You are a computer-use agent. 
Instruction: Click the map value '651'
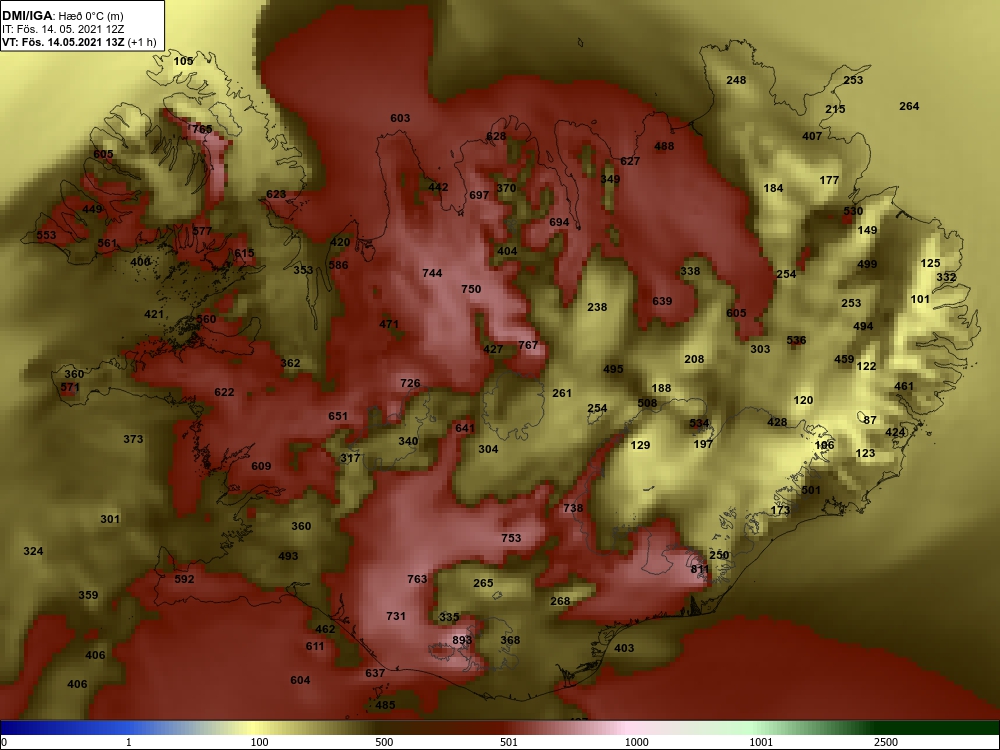338,416
